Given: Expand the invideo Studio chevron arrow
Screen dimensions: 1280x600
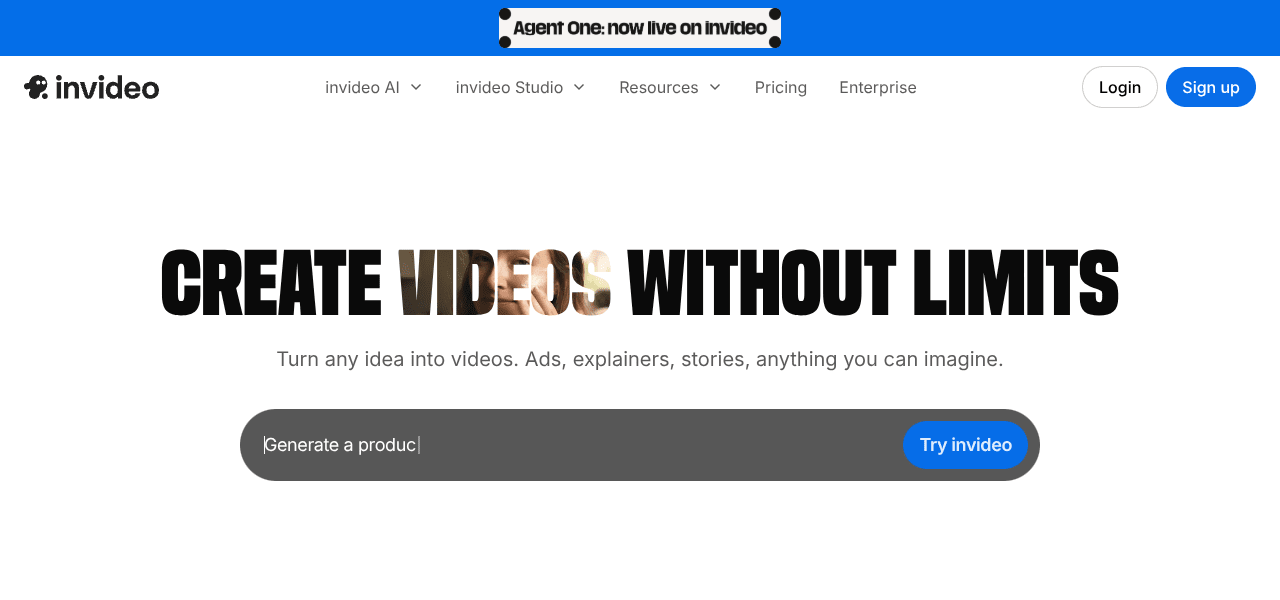Looking at the screenshot, I should click(x=579, y=87).
